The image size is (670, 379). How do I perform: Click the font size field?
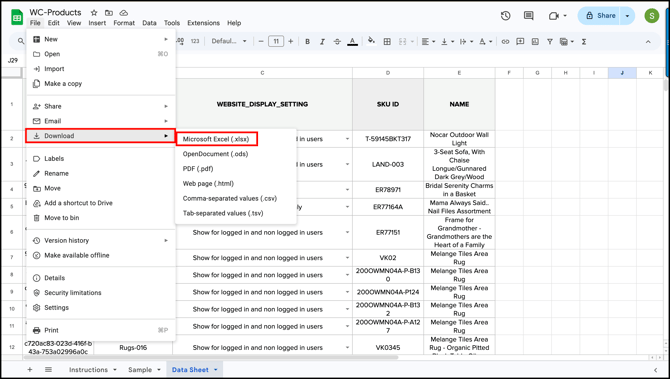pos(276,41)
